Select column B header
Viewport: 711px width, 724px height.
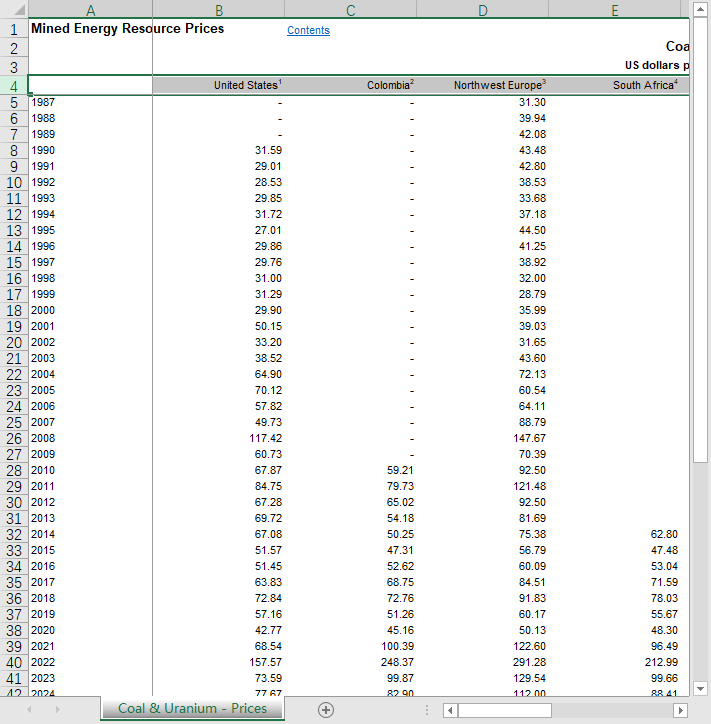(219, 10)
